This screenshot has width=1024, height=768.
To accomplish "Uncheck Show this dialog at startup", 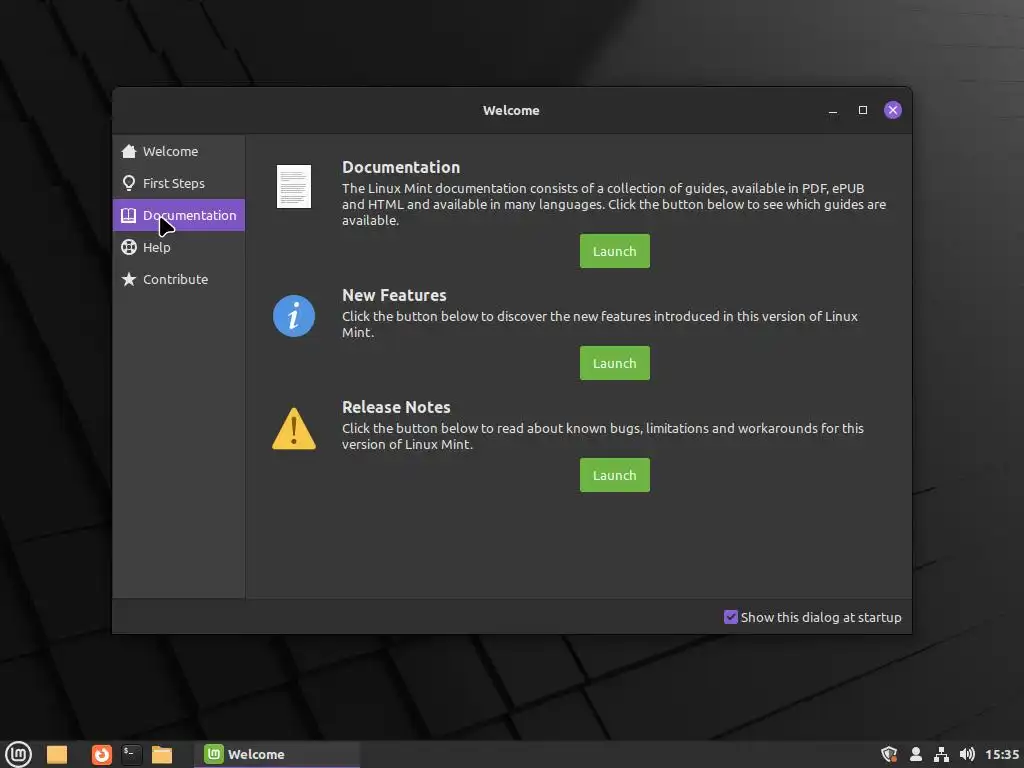I will (731, 617).
